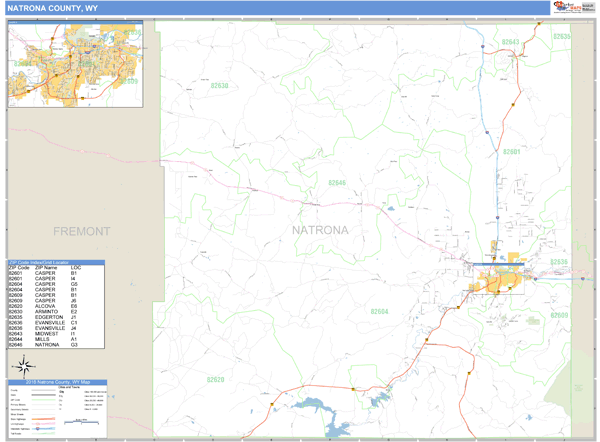Click the 82601 ZIP label on main map
This screenshot has width=600, height=442.
click(x=512, y=152)
